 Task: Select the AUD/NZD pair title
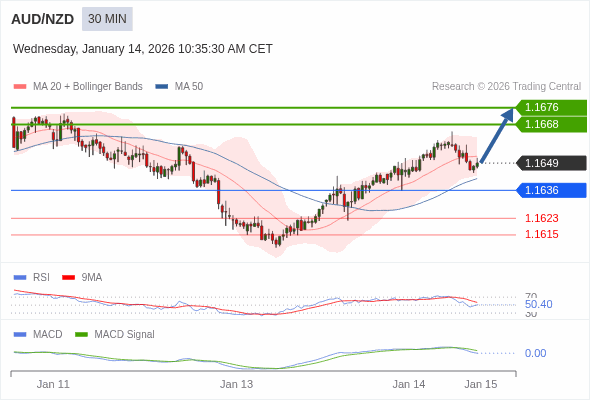tap(43, 19)
